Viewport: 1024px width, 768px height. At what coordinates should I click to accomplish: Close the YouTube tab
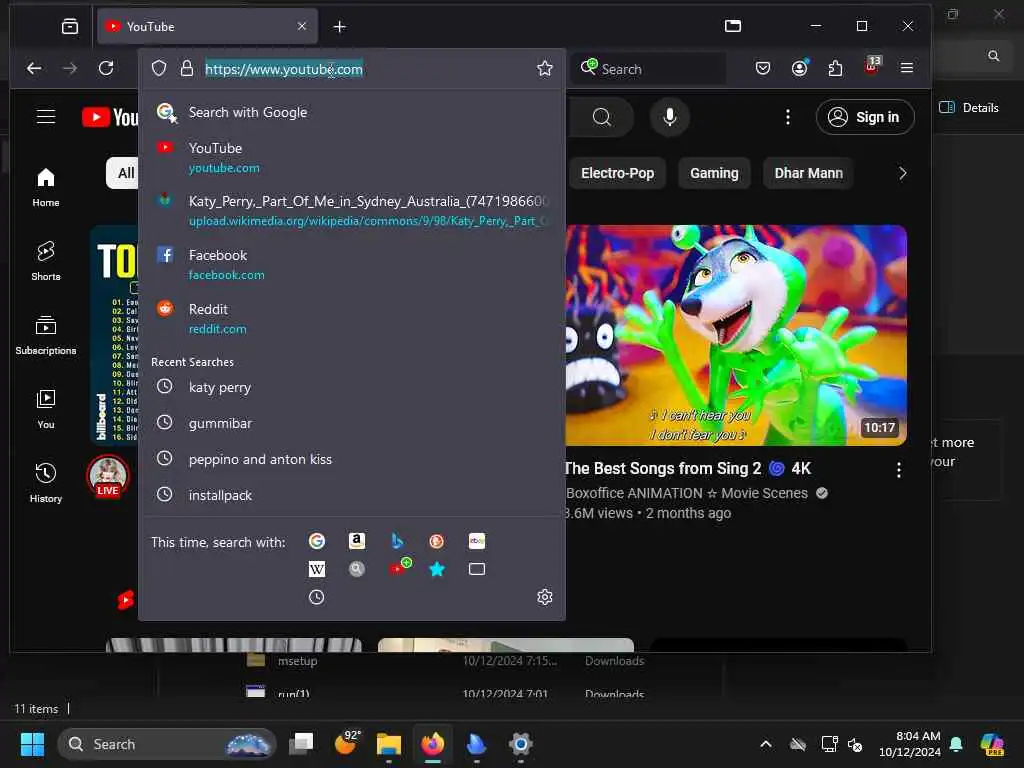302,26
